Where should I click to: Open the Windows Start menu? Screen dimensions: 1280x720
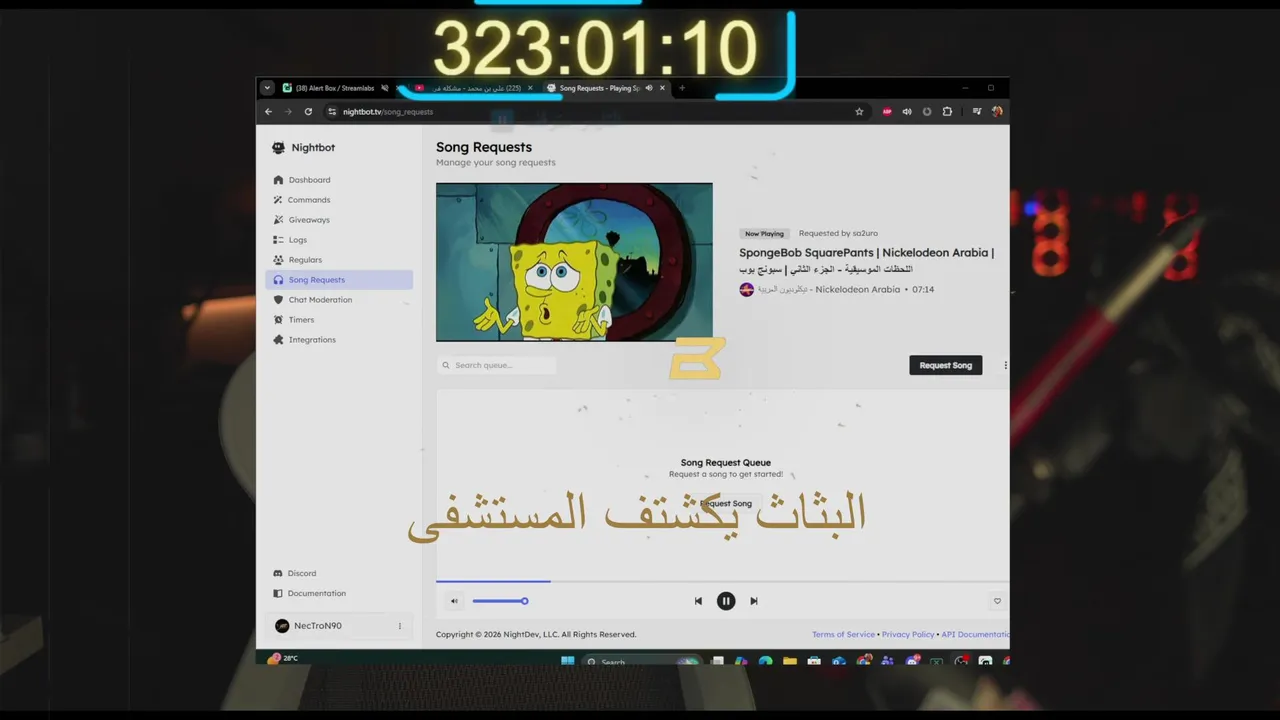coord(568,661)
